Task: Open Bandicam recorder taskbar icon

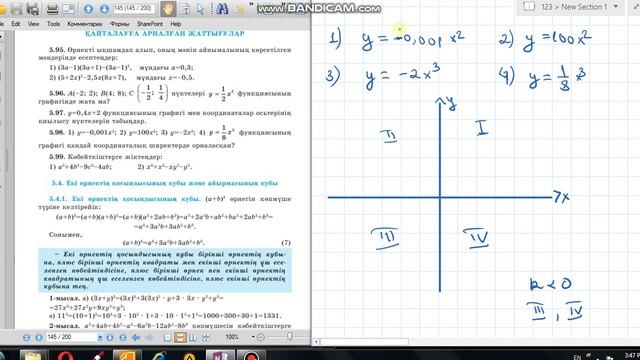Action: (x=250, y=355)
